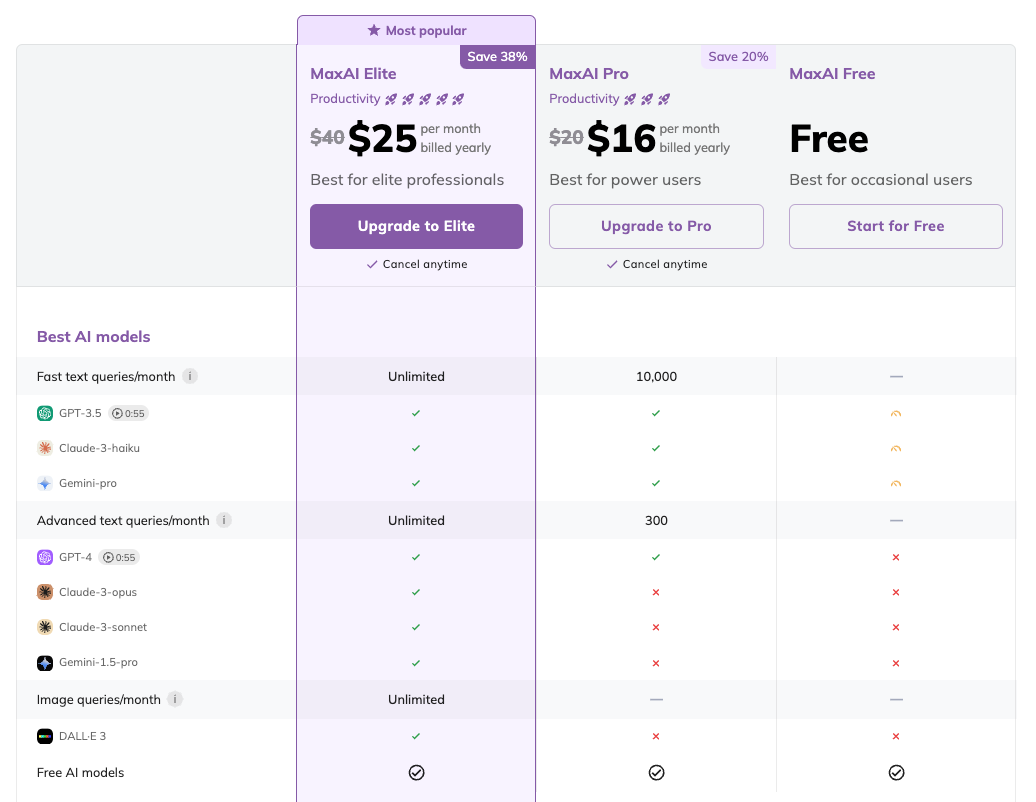This screenshot has width=1036, height=802.
Task: Click the GPT-4 model icon
Action: click(x=45, y=557)
